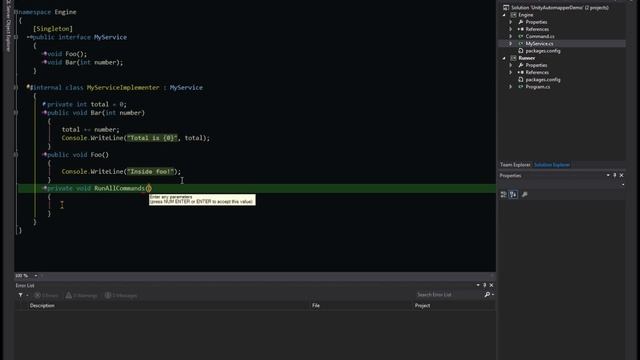Collapse the Foo method outlining toggle

point(16,155)
